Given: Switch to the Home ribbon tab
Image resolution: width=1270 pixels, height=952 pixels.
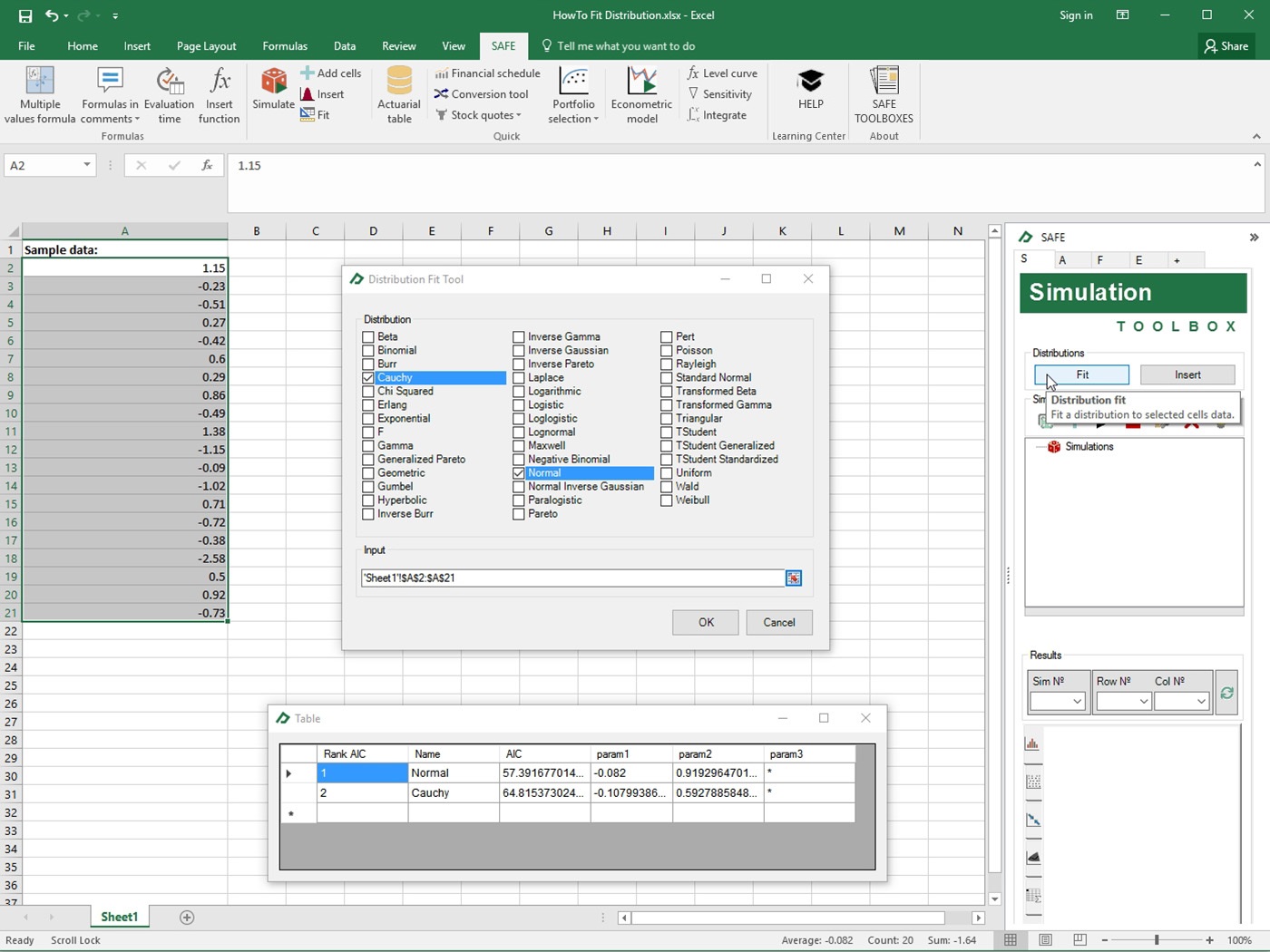Looking at the screenshot, I should click(x=83, y=46).
